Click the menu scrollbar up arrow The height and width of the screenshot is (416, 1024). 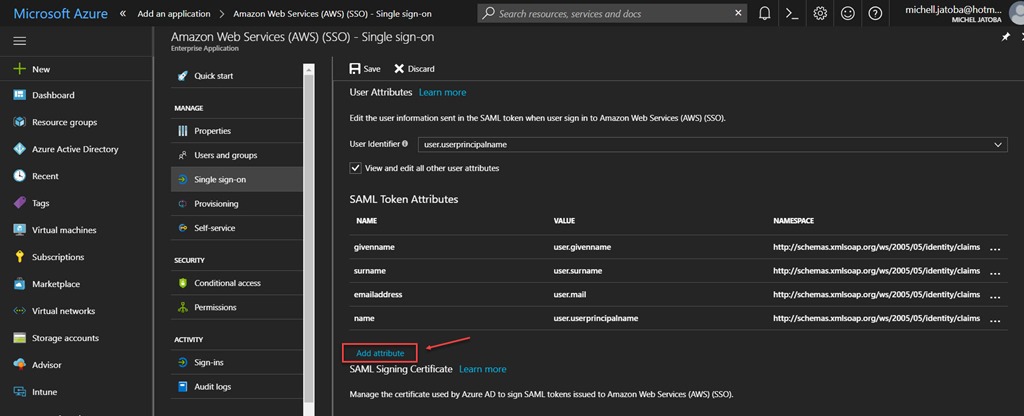click(x=309, y=69)
